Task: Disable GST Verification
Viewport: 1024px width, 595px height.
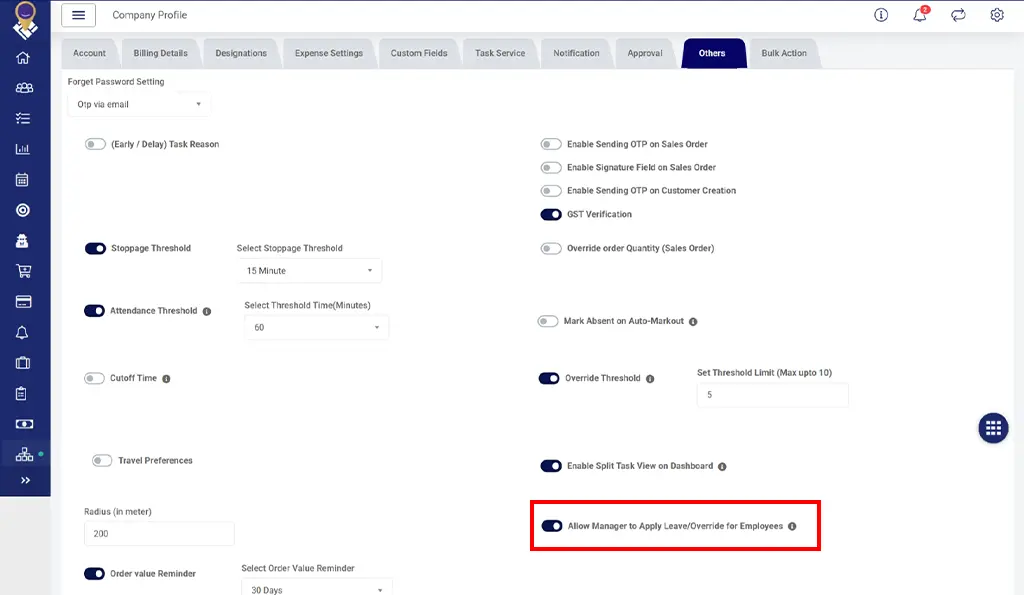Action: (551, 214)
